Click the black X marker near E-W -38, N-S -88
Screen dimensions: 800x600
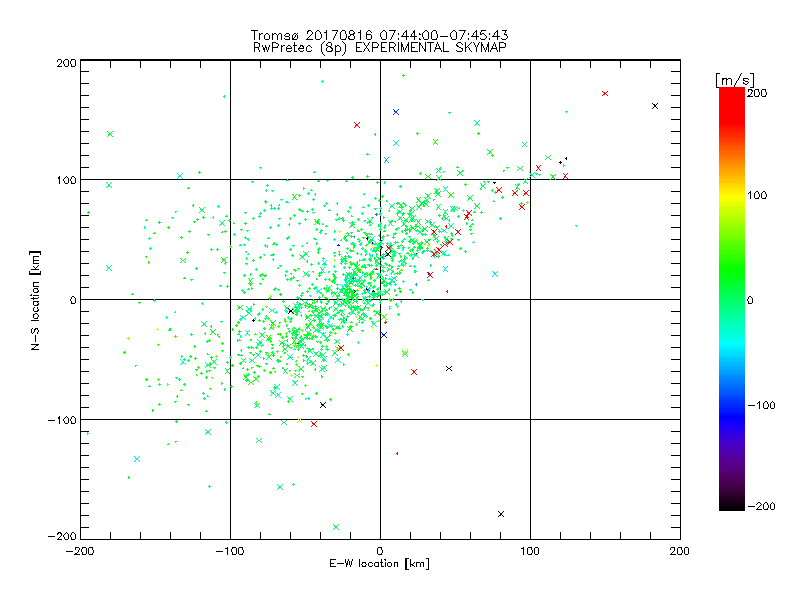[323, 405]
